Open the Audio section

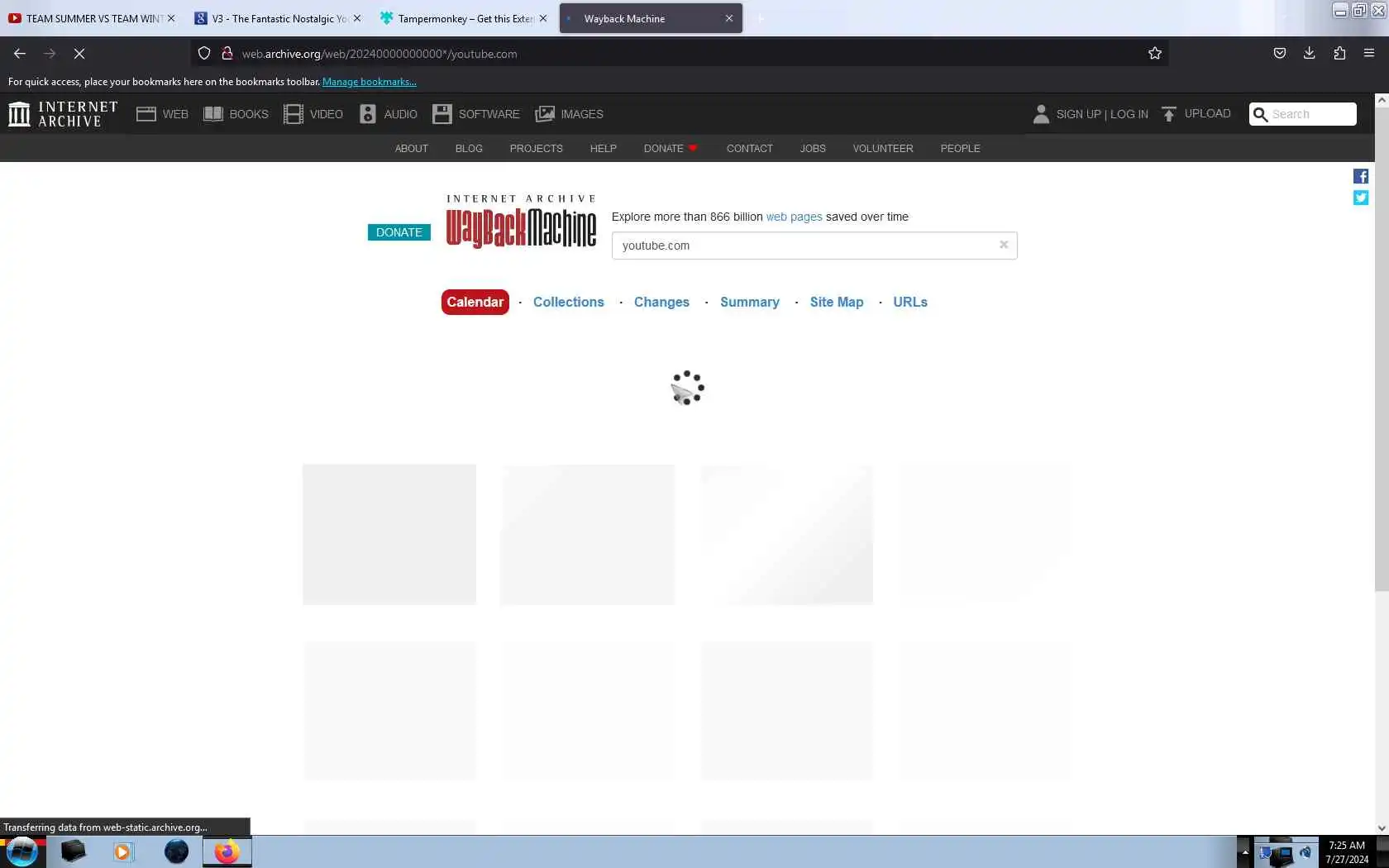[389, 114]
